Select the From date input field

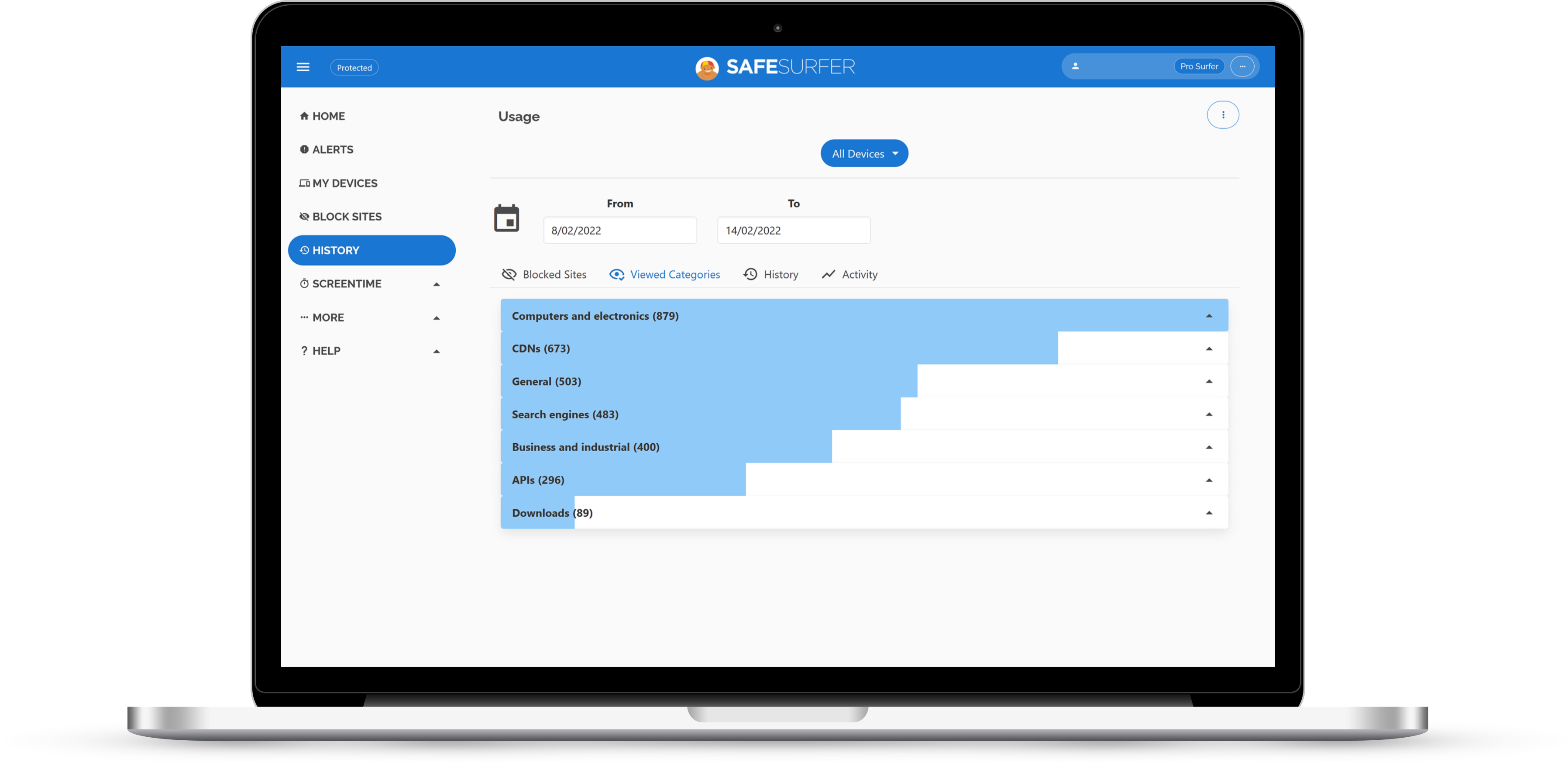pos(620,230)
